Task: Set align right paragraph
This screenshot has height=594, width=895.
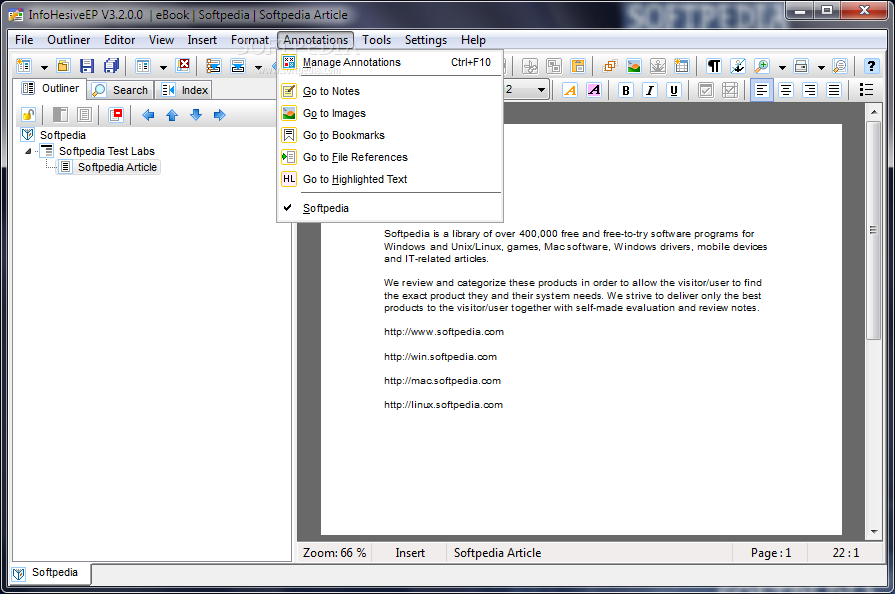Action: coord(810,90)
